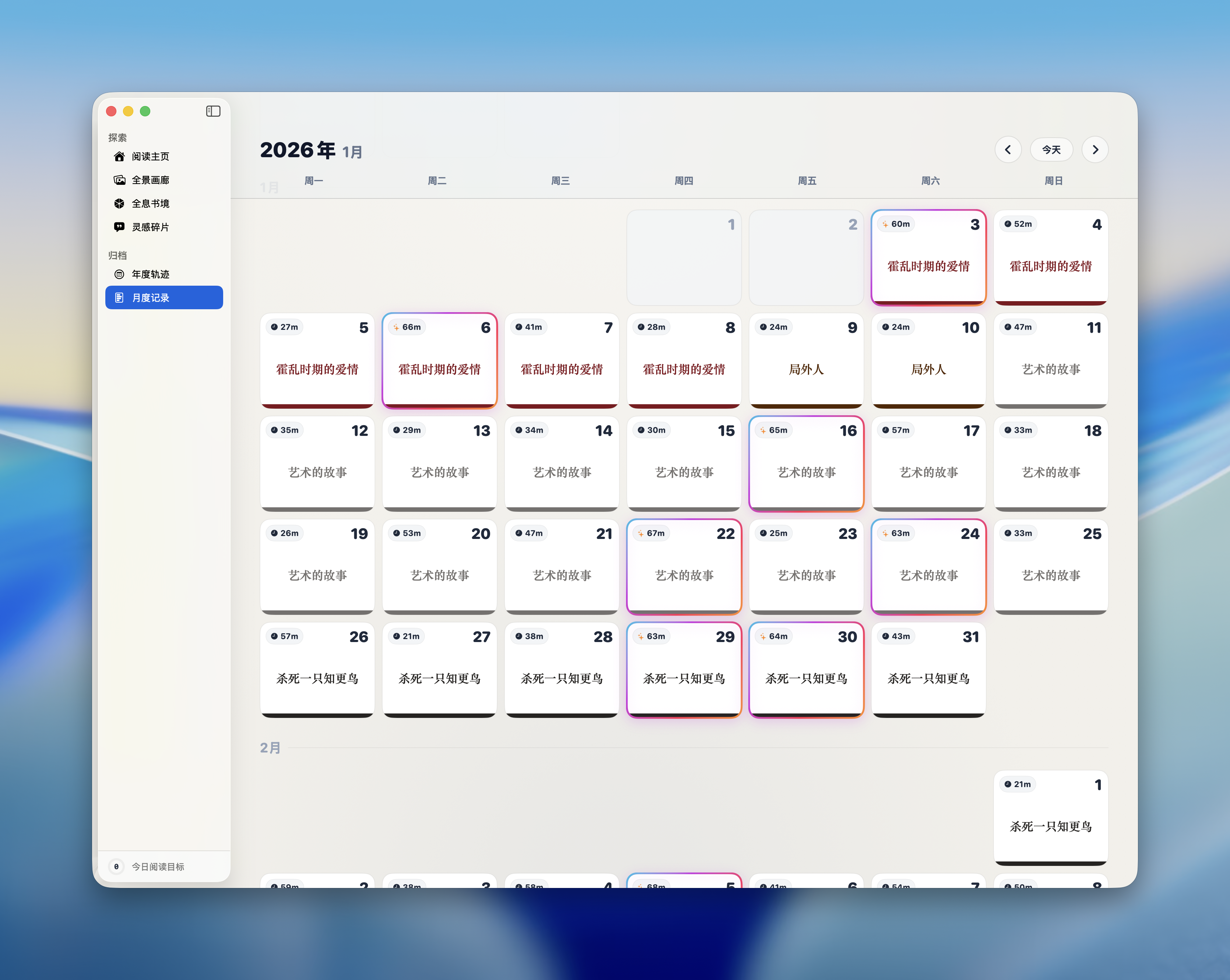The width and height of the screenshot is (1230, 980).
Task: Open January 10 card 局外人
Action: pos(929,360)
